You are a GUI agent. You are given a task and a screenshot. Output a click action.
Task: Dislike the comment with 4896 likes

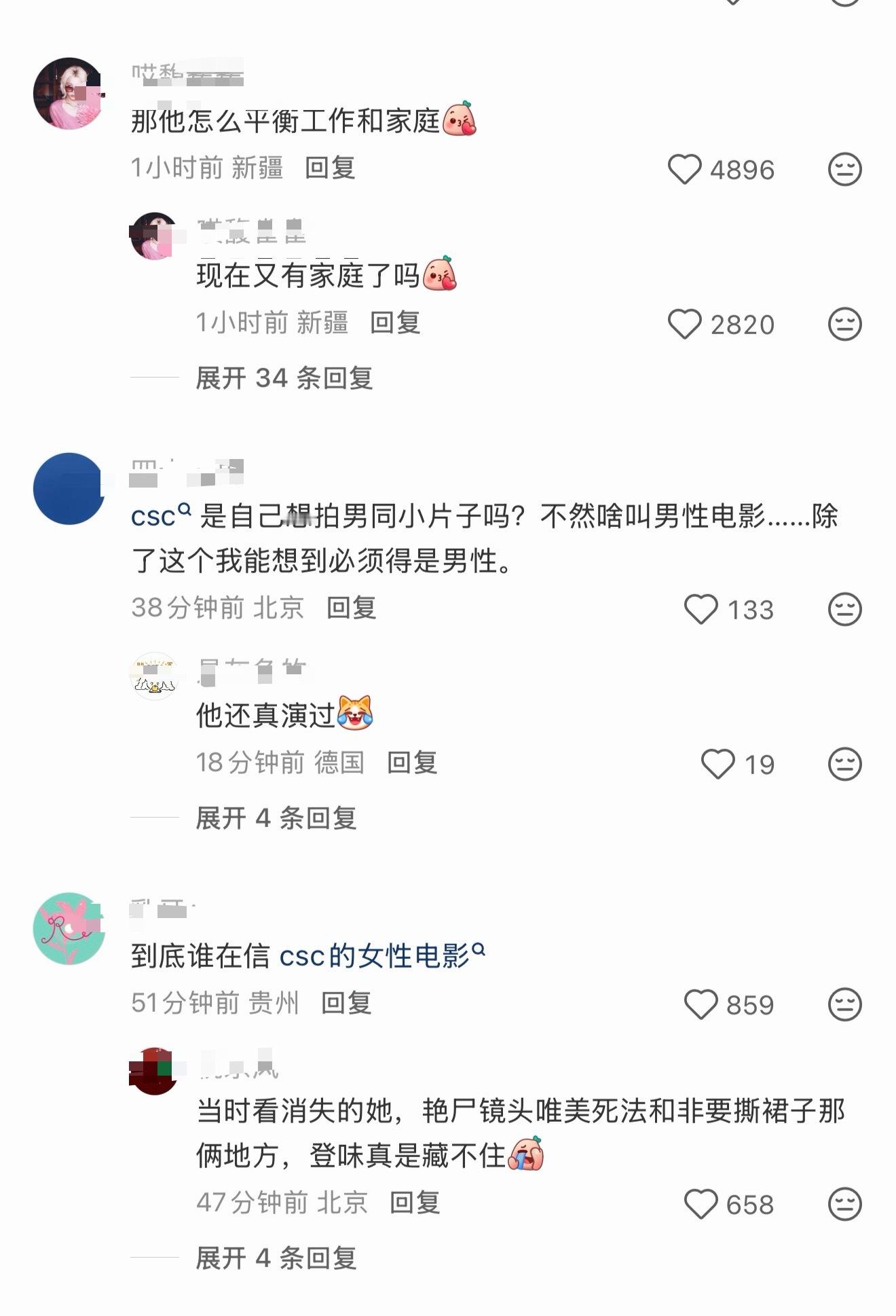(x=844, y=169)
